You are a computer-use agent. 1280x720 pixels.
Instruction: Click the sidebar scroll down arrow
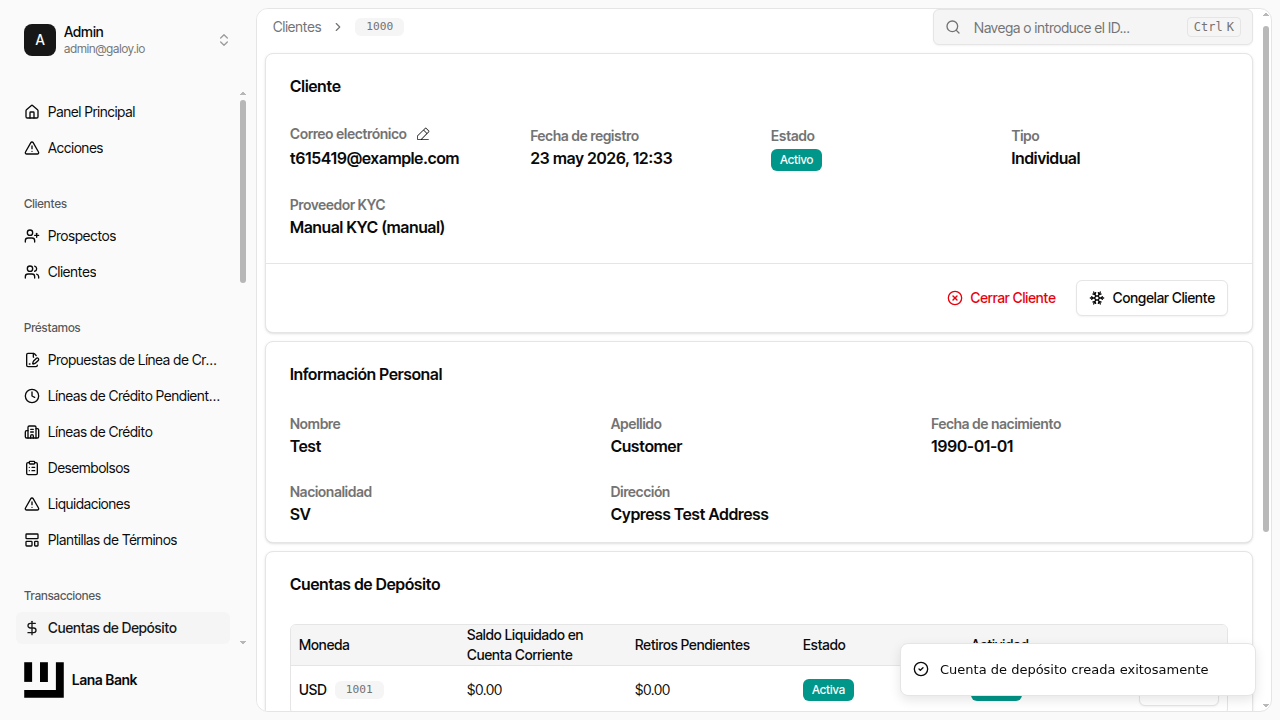coord(243,643)
